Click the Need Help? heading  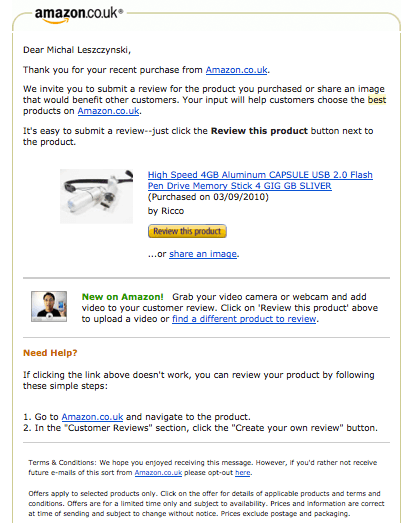pyautogui.click(x=50, y=353)
